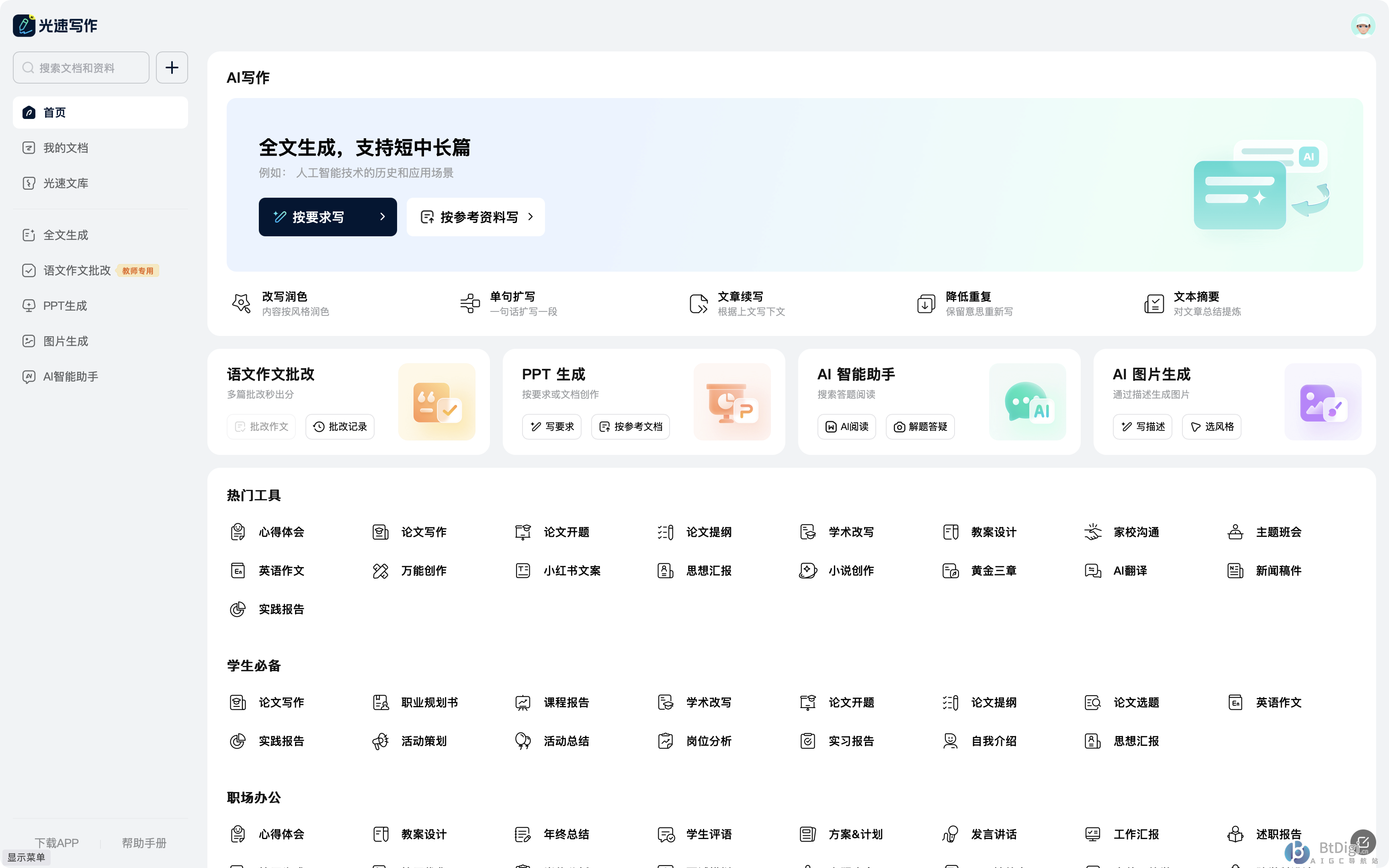Open 岗位分析 under 学生必备
This screenshot has height=868, width=1389.
[694, 741]
